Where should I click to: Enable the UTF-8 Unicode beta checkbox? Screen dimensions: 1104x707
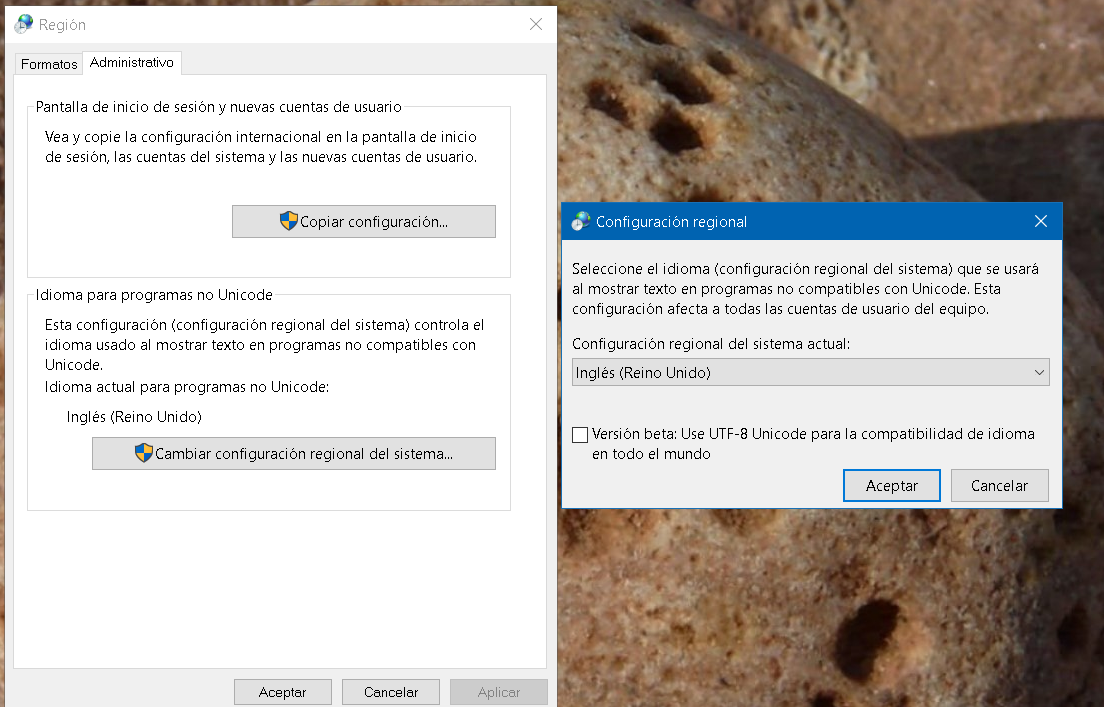click(x=580, y=435)
